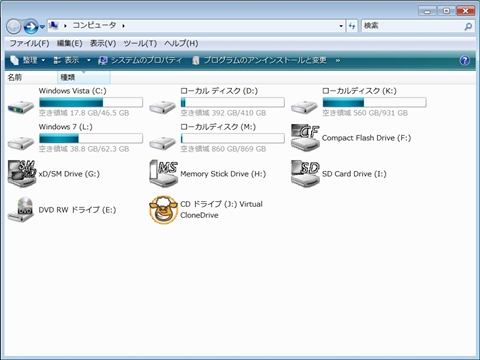Open the 表示 views dropdown arrow
Screen dimensions: 480x360
click(89, 60)
